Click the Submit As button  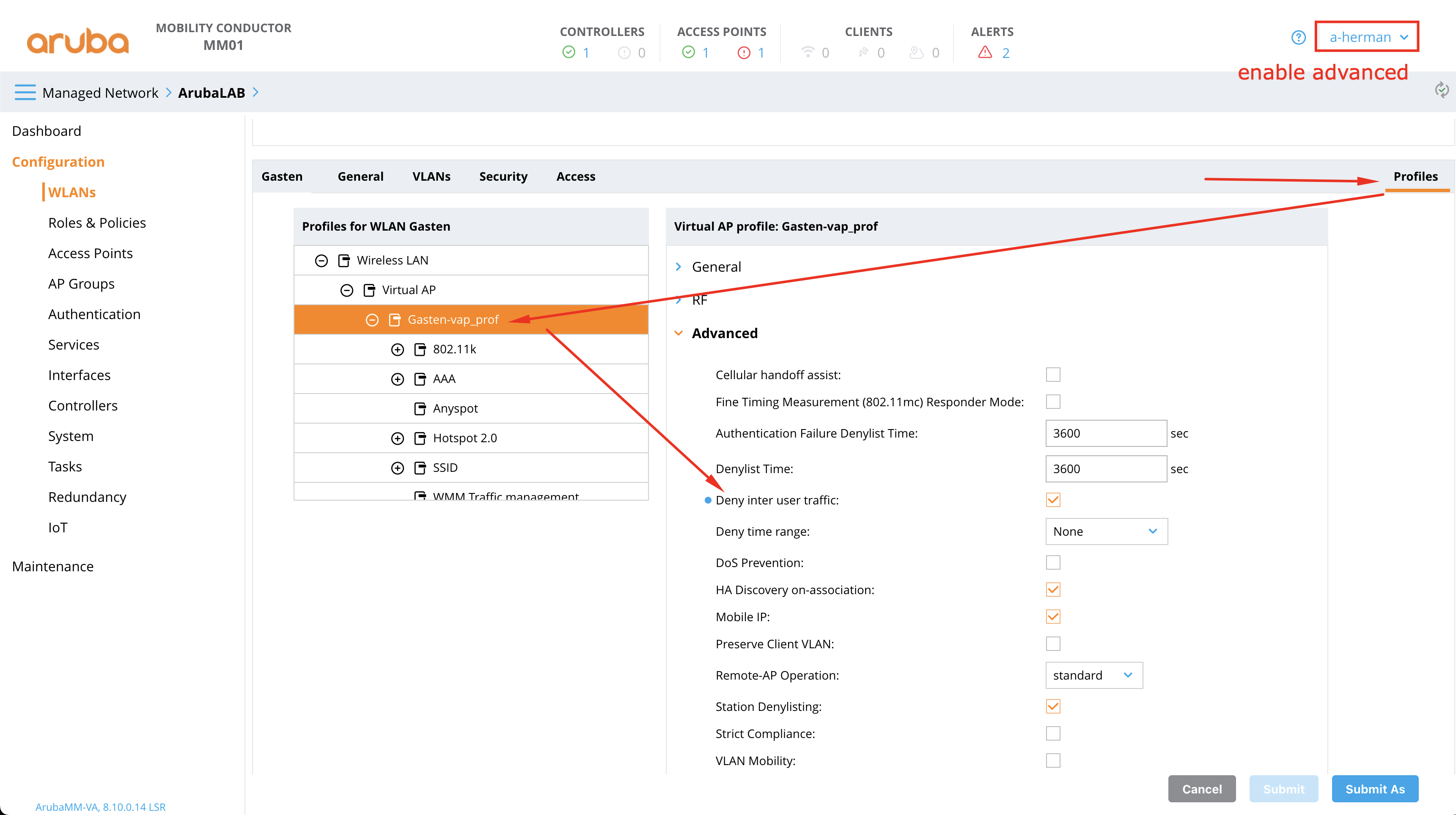pos(1375,789)
